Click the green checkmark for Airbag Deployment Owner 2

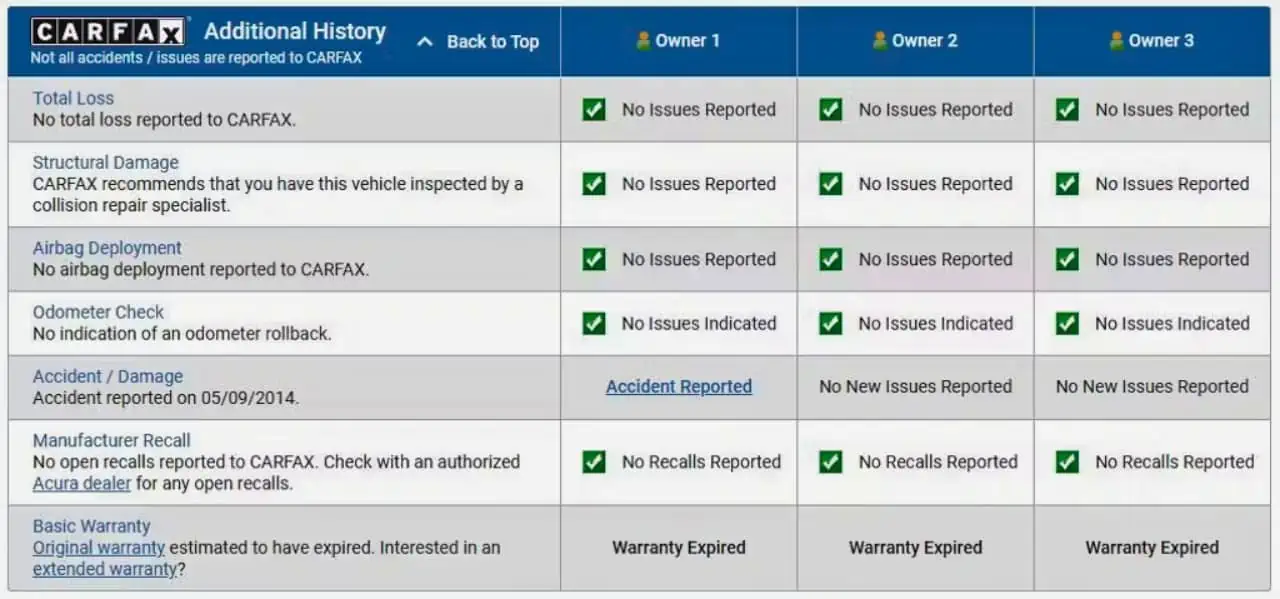[x=830, y=259]
